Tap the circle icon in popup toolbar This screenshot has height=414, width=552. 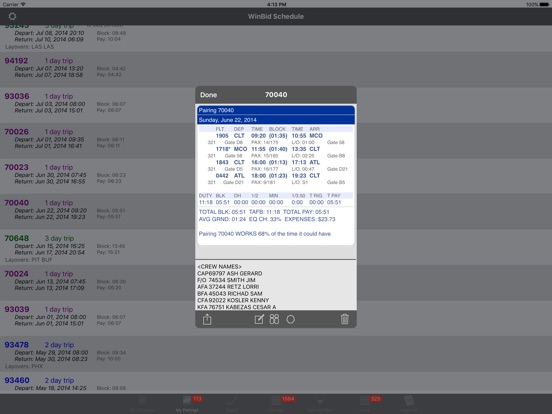click(290, 319)
